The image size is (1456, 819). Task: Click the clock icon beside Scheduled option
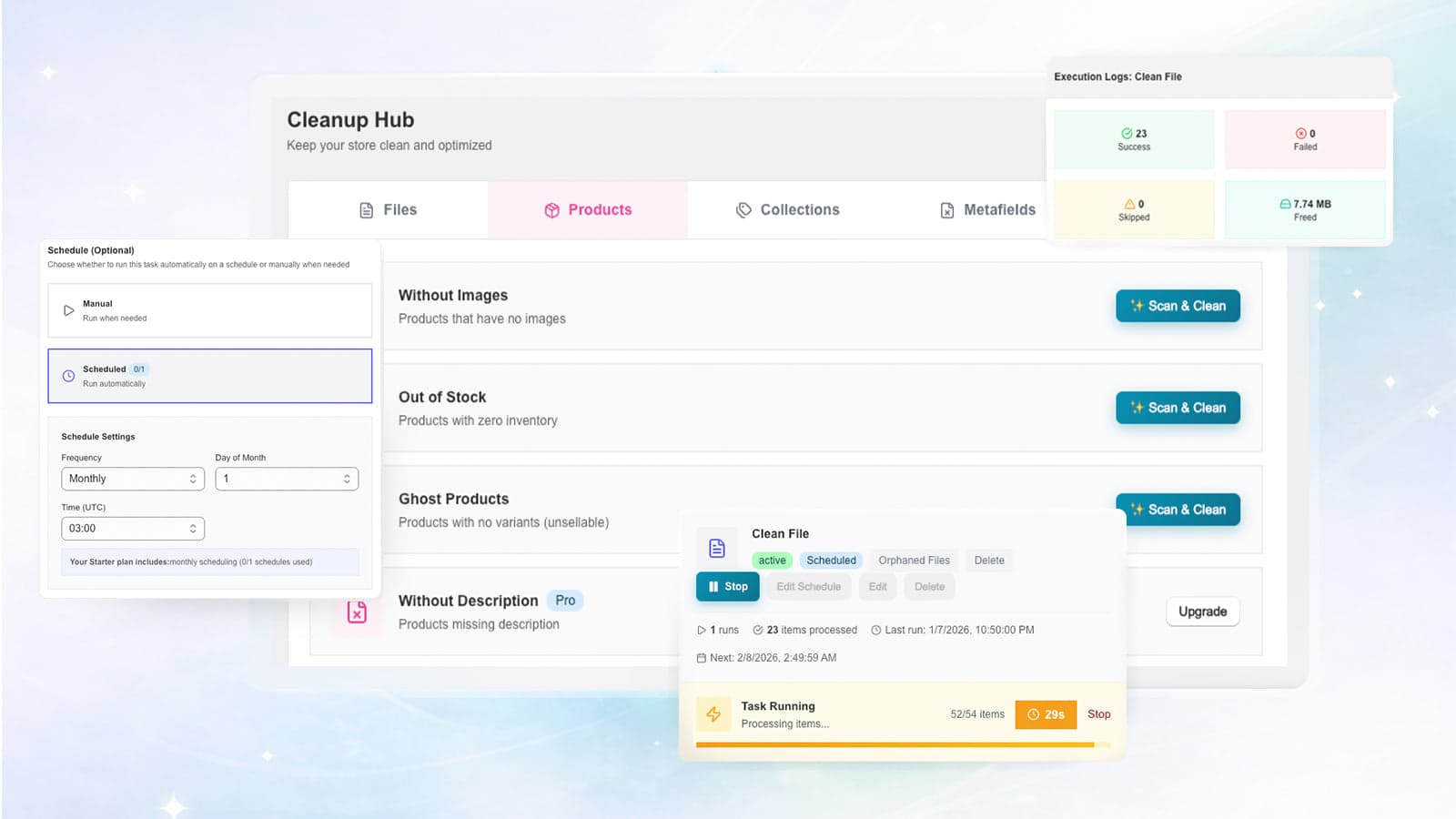[x=68, y=376]
